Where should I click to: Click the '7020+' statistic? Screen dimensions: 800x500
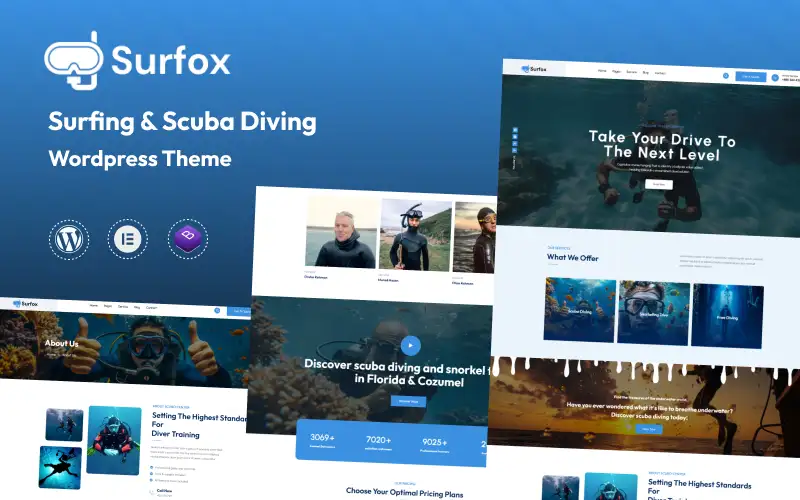(x=378, y=440)
